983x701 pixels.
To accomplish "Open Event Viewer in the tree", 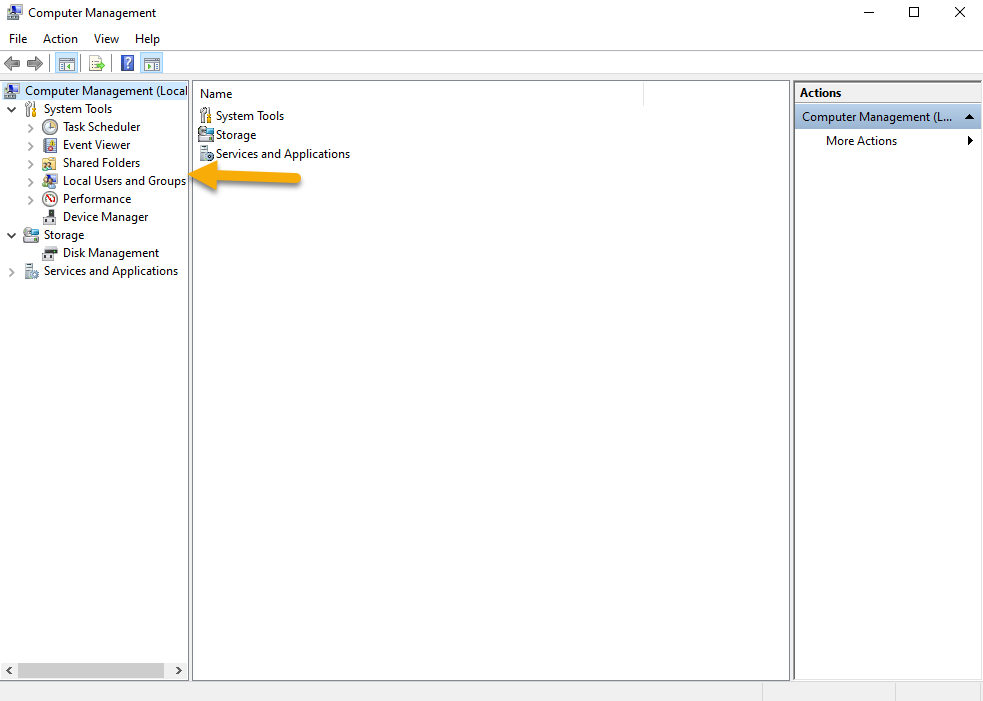I will click(x=96, y=145).
